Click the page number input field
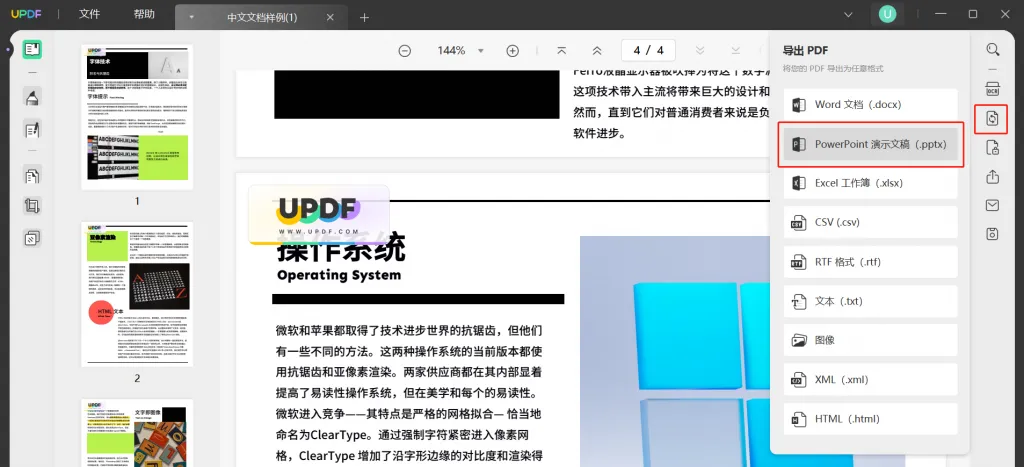1024x467 pixels. click(x=648, y=50)
